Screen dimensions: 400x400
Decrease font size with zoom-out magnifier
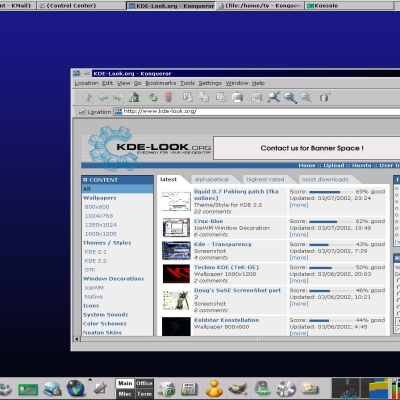coord(306,98)
